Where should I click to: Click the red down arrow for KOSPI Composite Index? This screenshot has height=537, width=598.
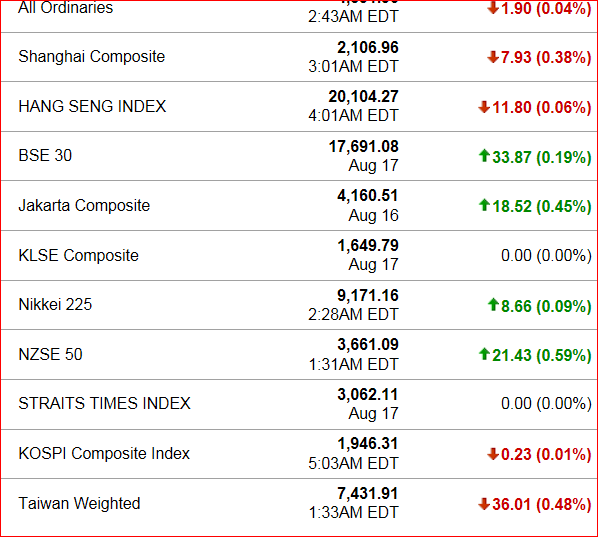[x=493, y=454]
